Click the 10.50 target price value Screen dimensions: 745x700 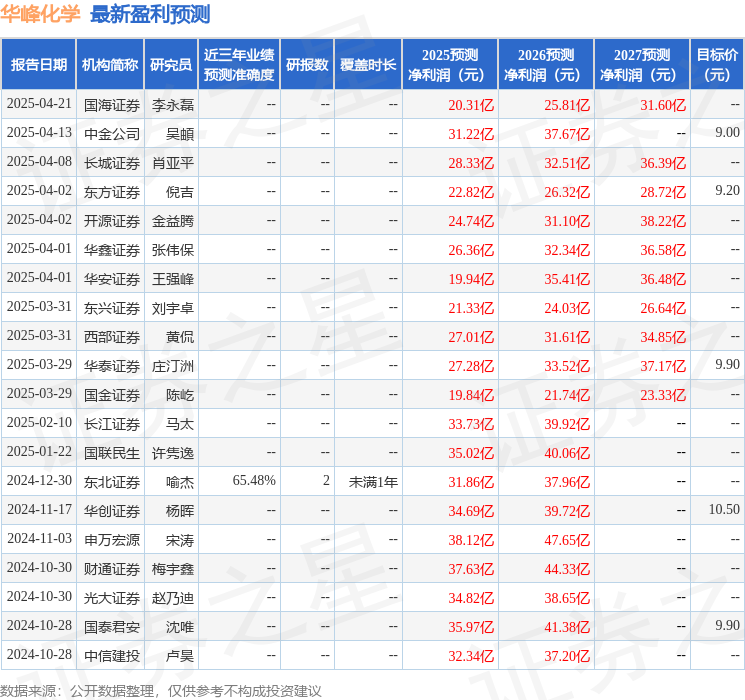click(x=724, y=509)
